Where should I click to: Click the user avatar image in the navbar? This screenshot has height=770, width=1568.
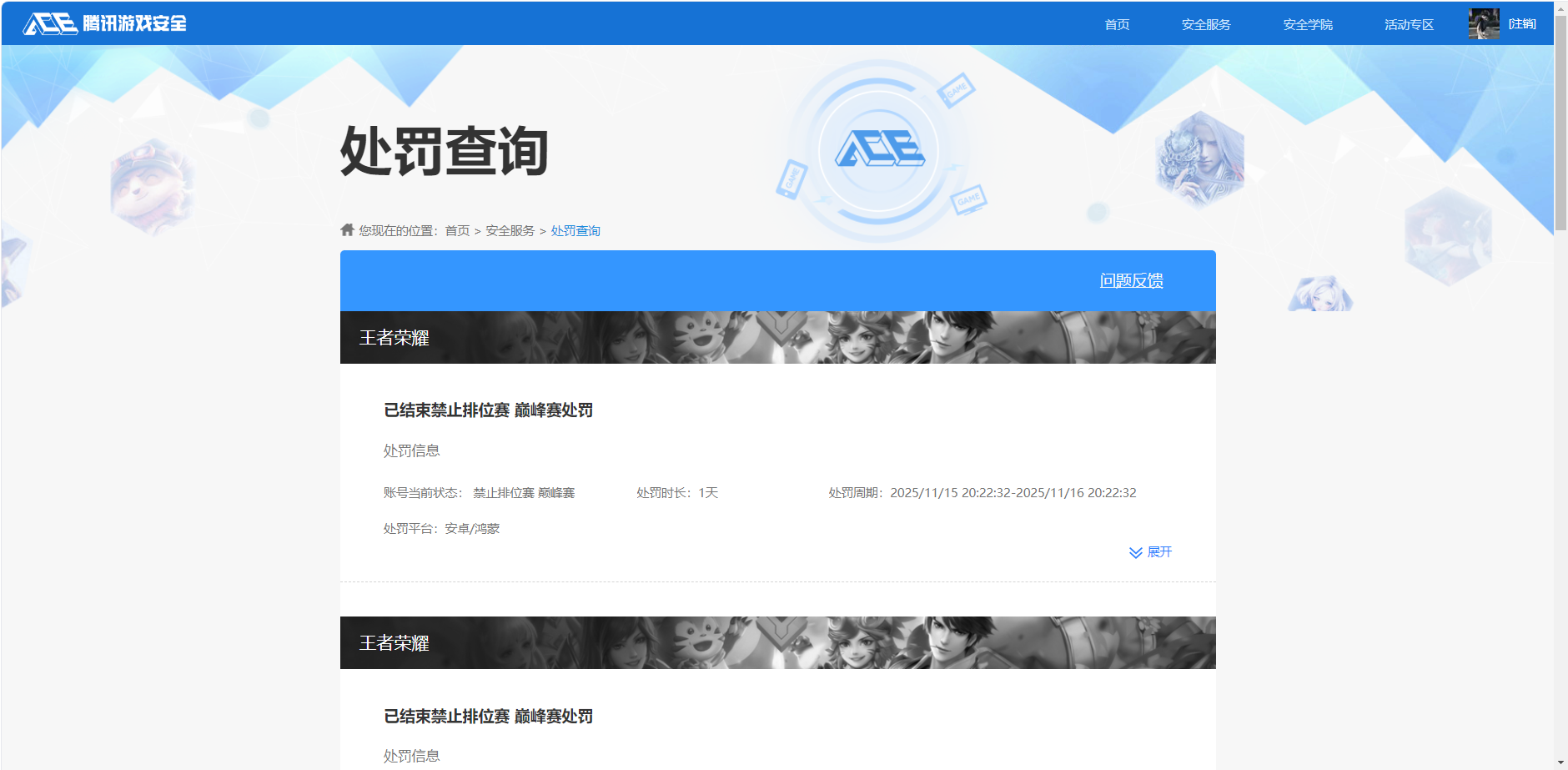pyautogui.click(x=1484, y=23)
